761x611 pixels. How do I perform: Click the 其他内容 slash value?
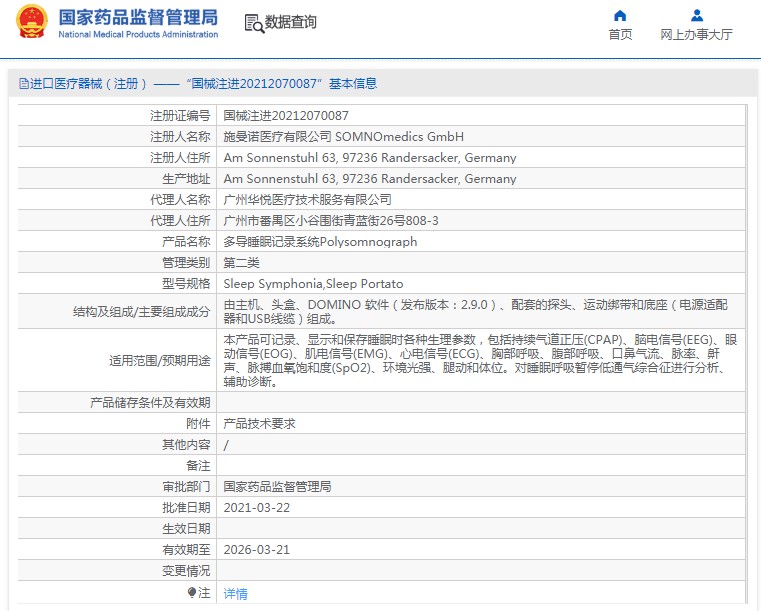point(226,445)
